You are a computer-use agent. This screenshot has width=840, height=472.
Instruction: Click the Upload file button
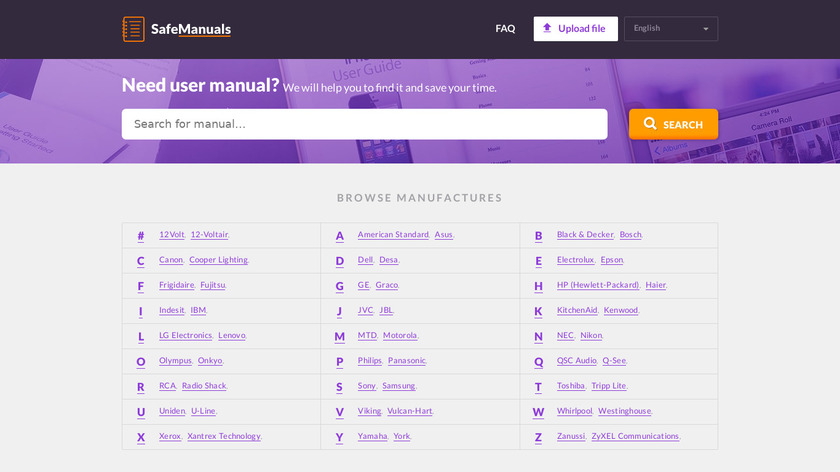pyautogui.click(x=575, y=28)
